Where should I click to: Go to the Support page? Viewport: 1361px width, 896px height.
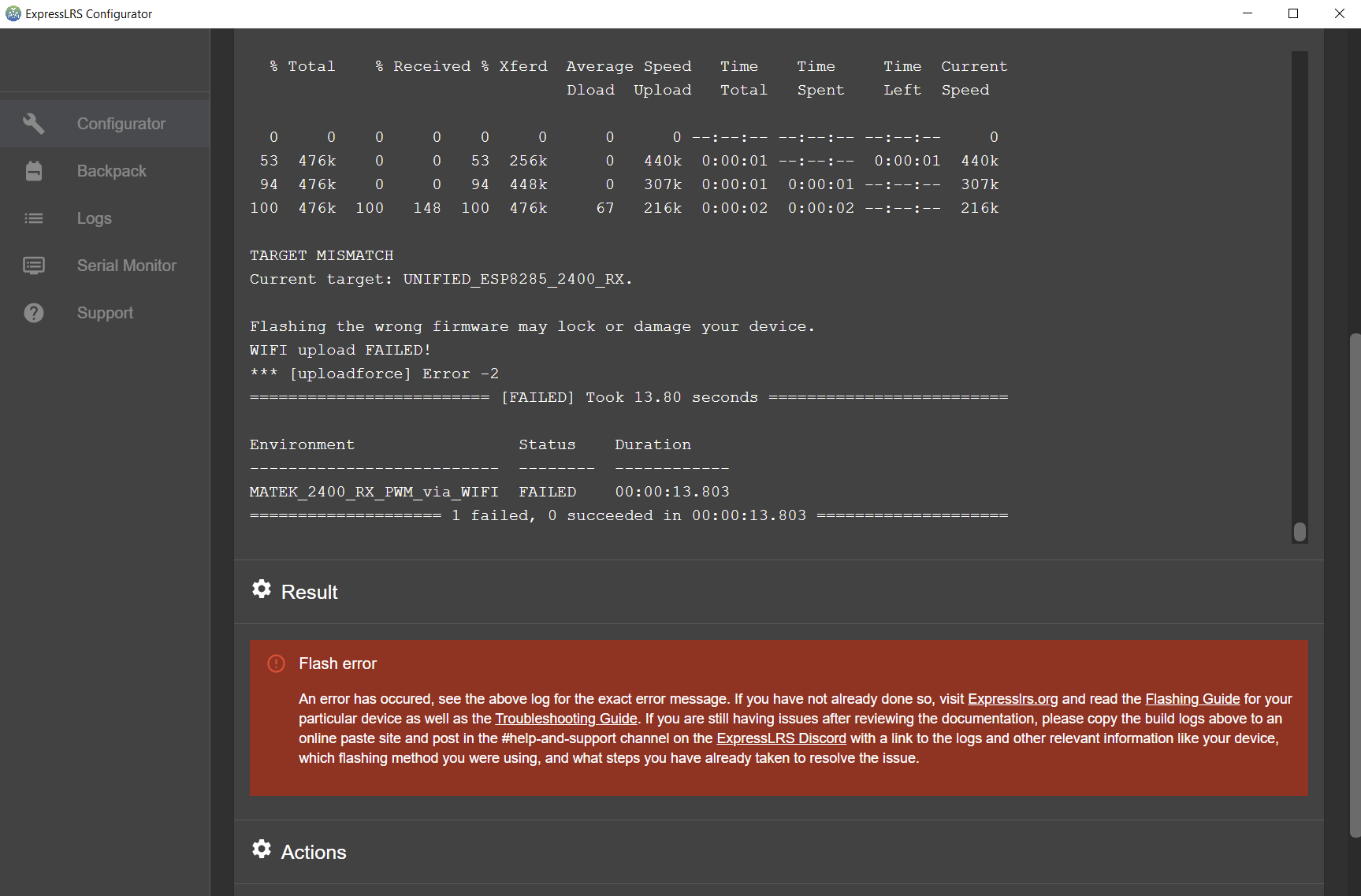point(105,313)
